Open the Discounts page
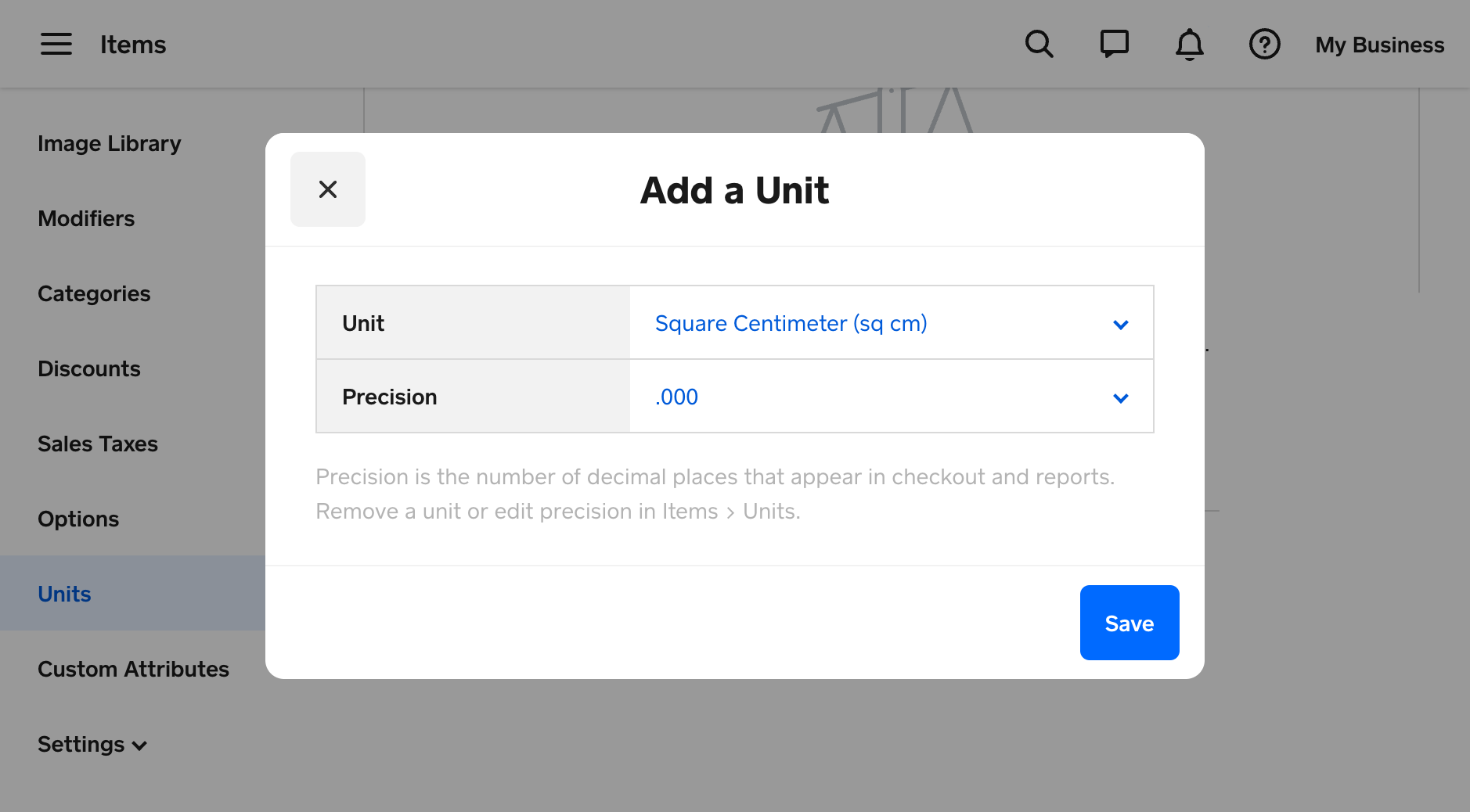Viewport: 1470px width, 812px height. coord(89,369)
